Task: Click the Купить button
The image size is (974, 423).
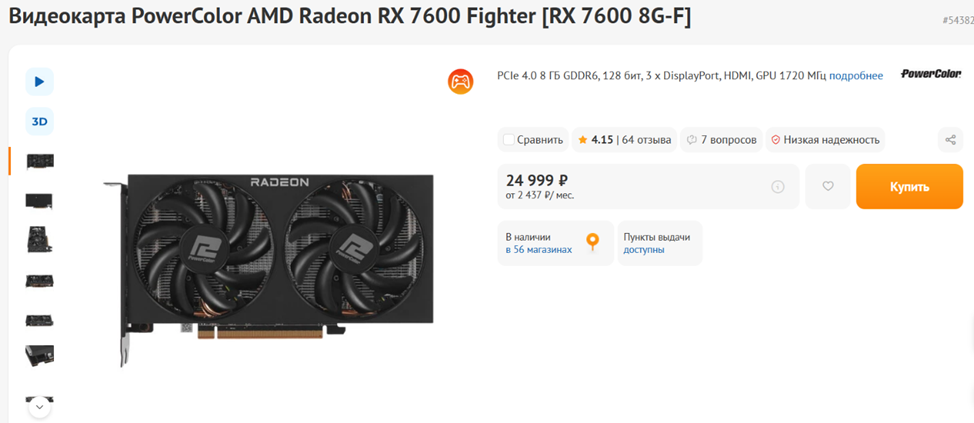Action: click(909, 186)
